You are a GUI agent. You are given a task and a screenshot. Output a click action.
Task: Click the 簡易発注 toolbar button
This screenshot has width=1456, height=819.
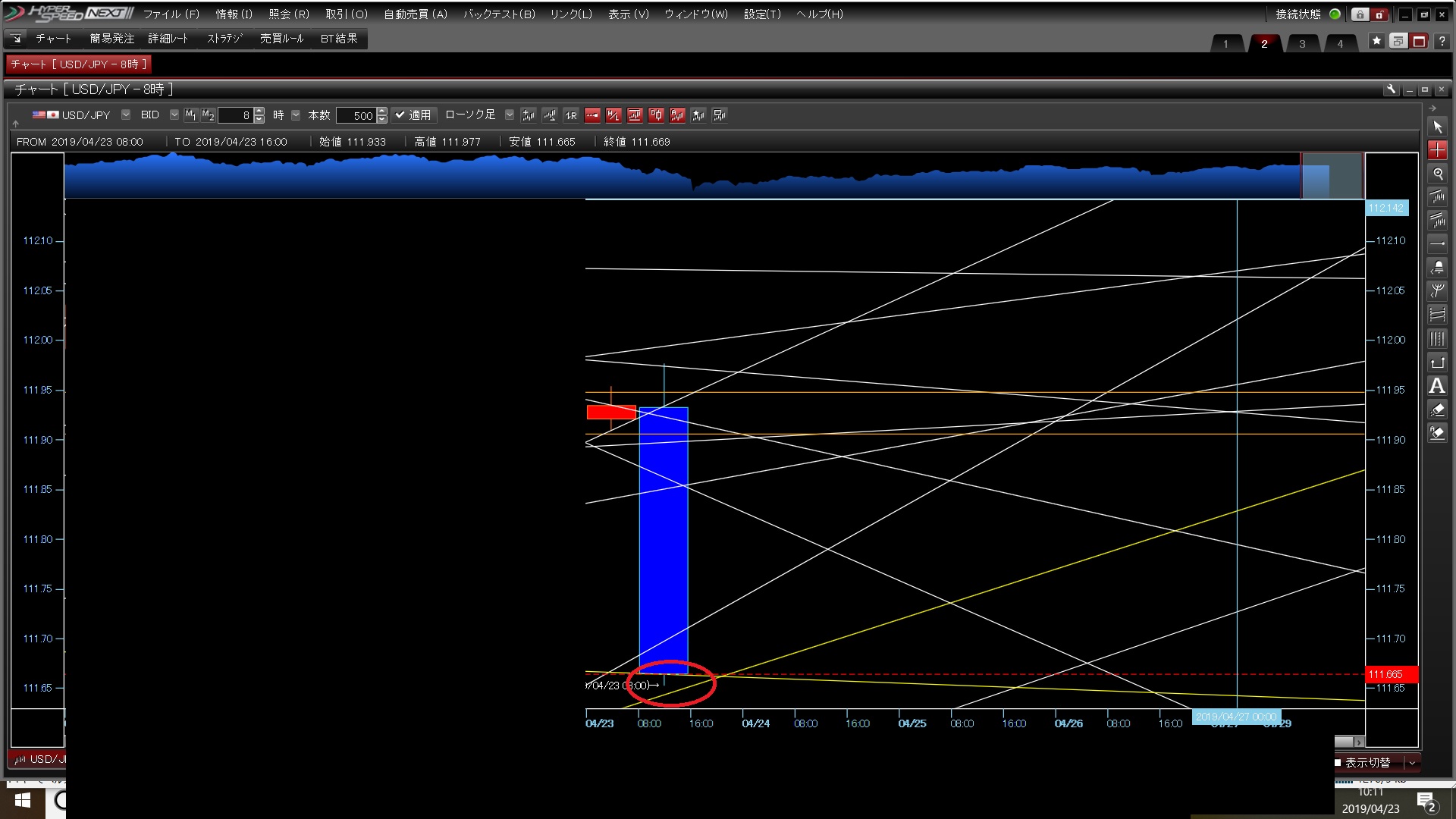pyautogui.click(x=111, y=39)
